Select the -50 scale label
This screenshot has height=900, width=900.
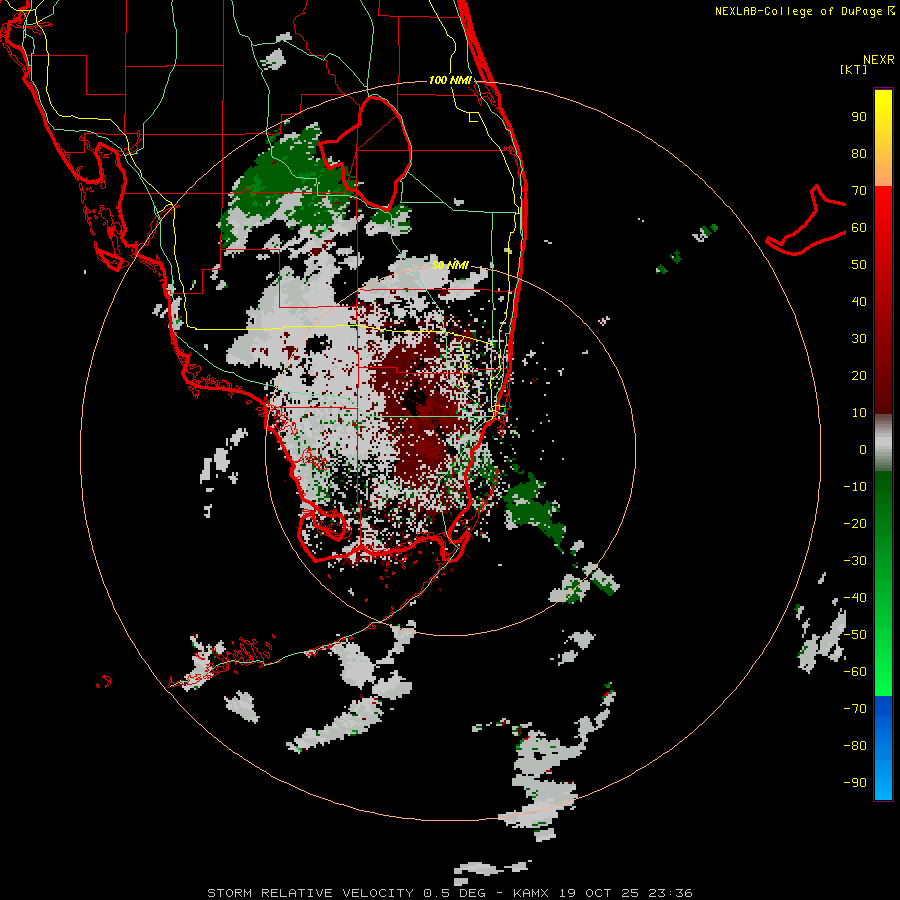855,635
